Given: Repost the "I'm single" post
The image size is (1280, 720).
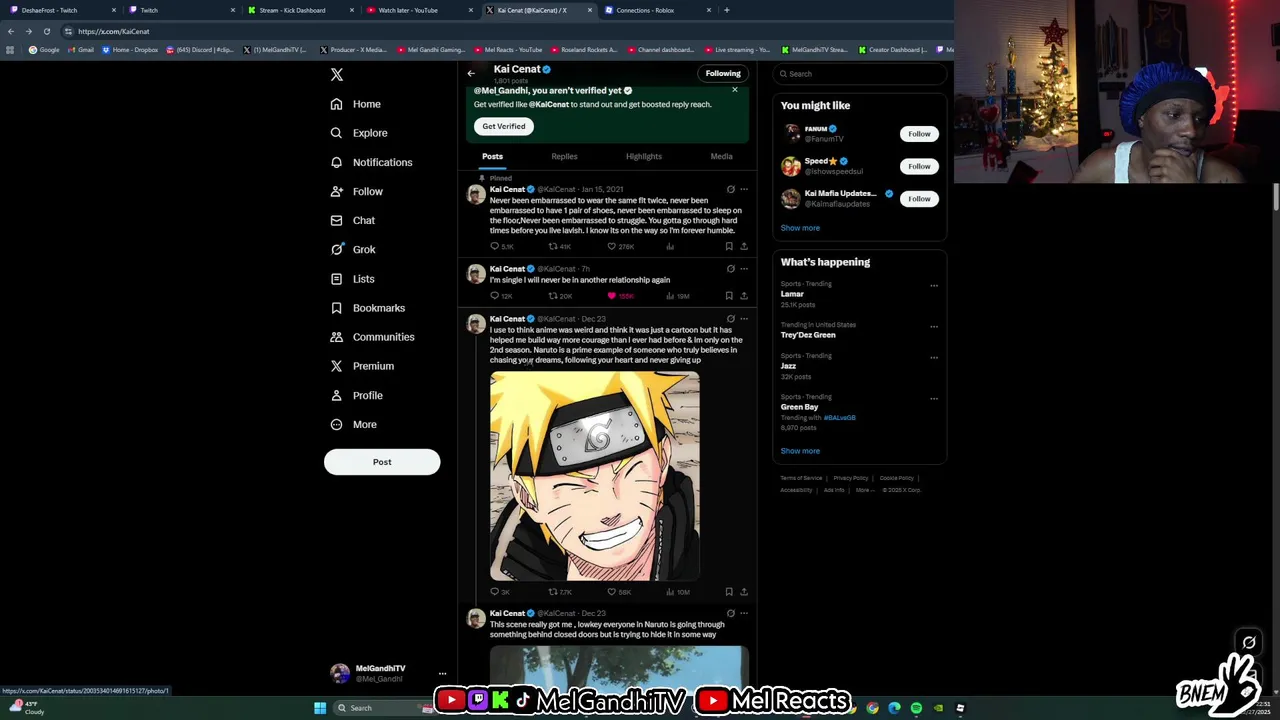Looking at the screenshot, I should [x=559, y=296].
